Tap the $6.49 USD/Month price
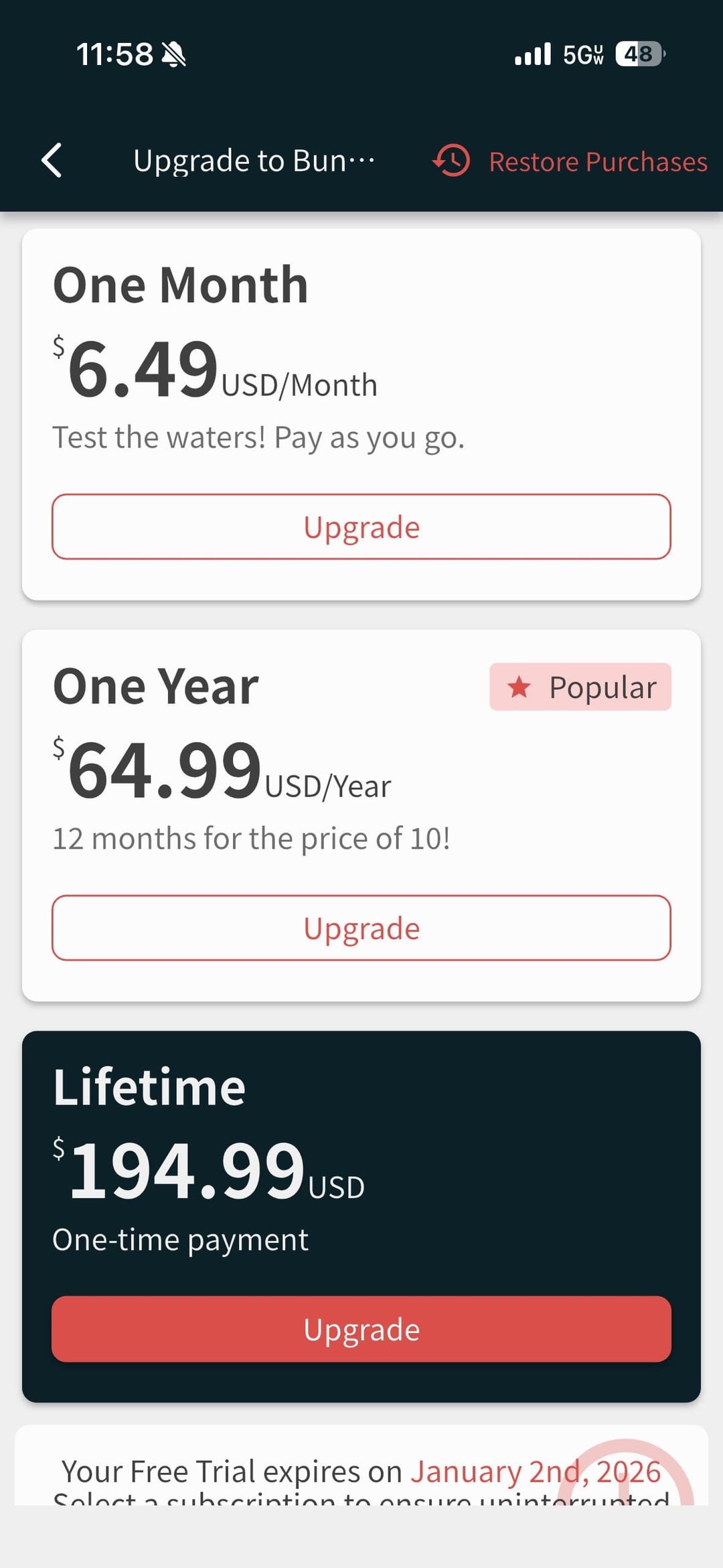Screen dimensions: 723x1568 pos(214,370)
